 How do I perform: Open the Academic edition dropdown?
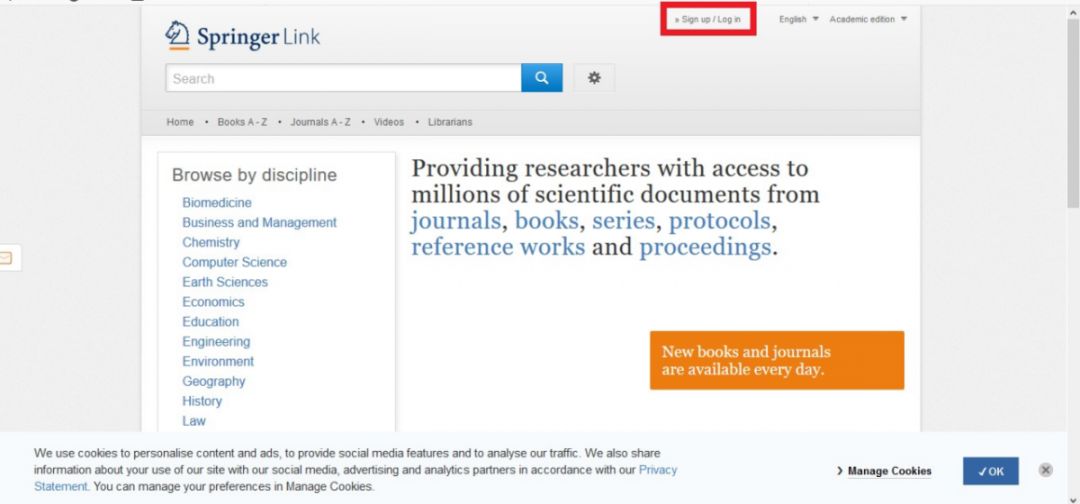point(868,19)
